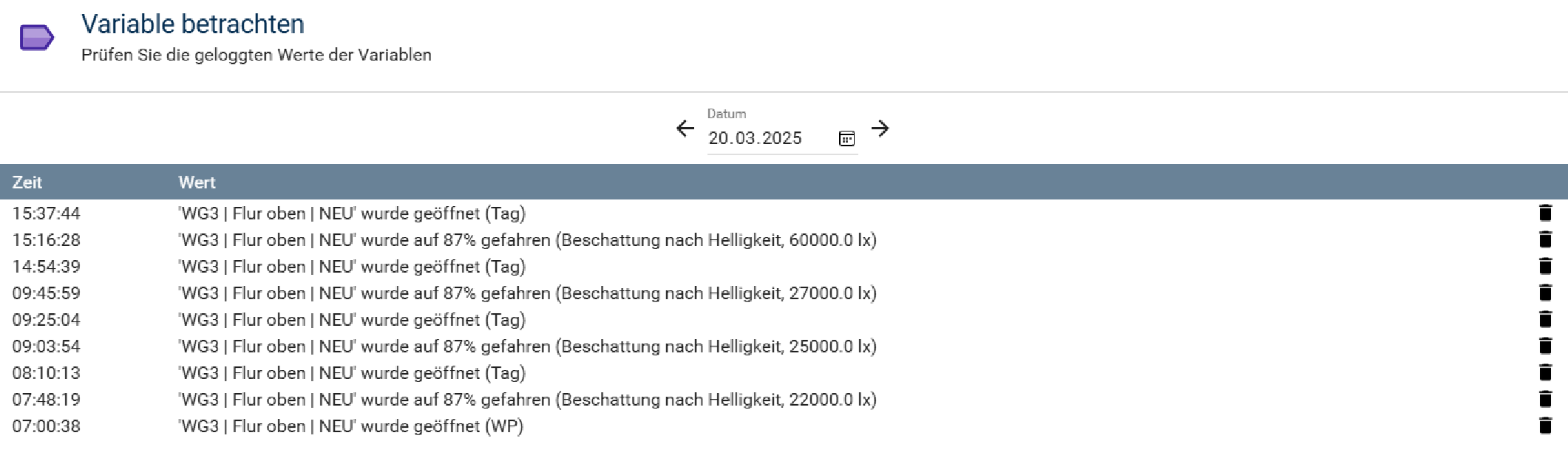Delete the 09:25:04 log entry
The image size is (1568, 461).
pos(1545,319)
